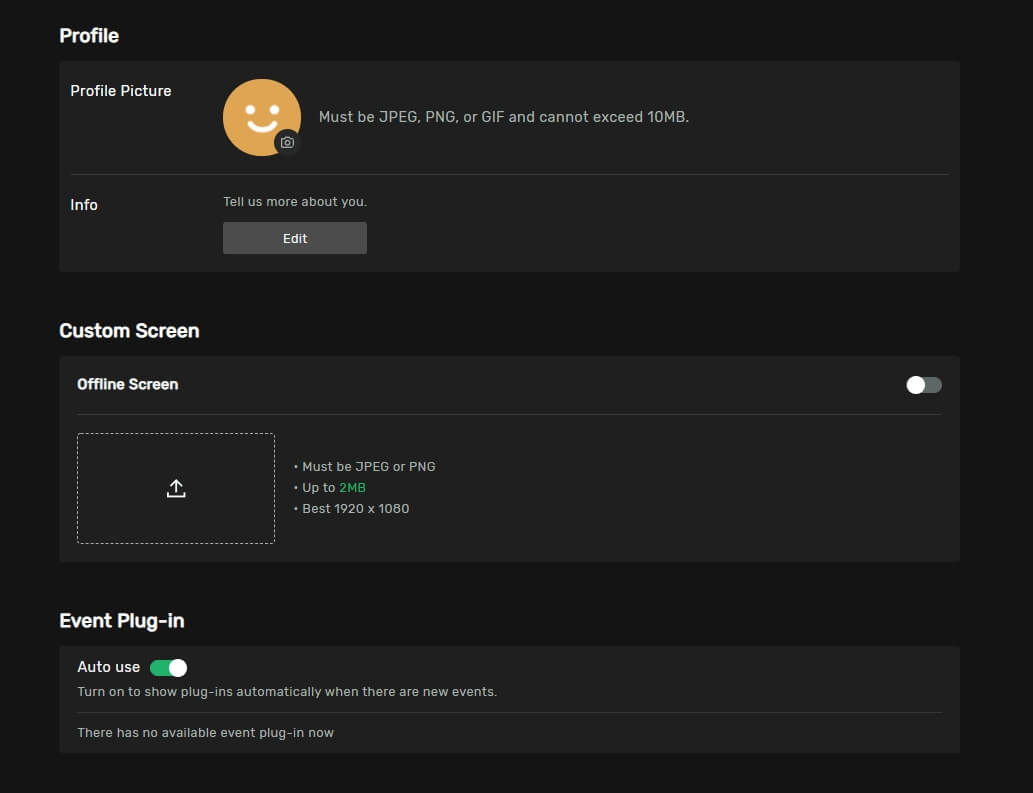Click the 'Must be JPEG or PNG' bullet
The height and width of the screenshot is (793, 1033).
tap(367, 467)
